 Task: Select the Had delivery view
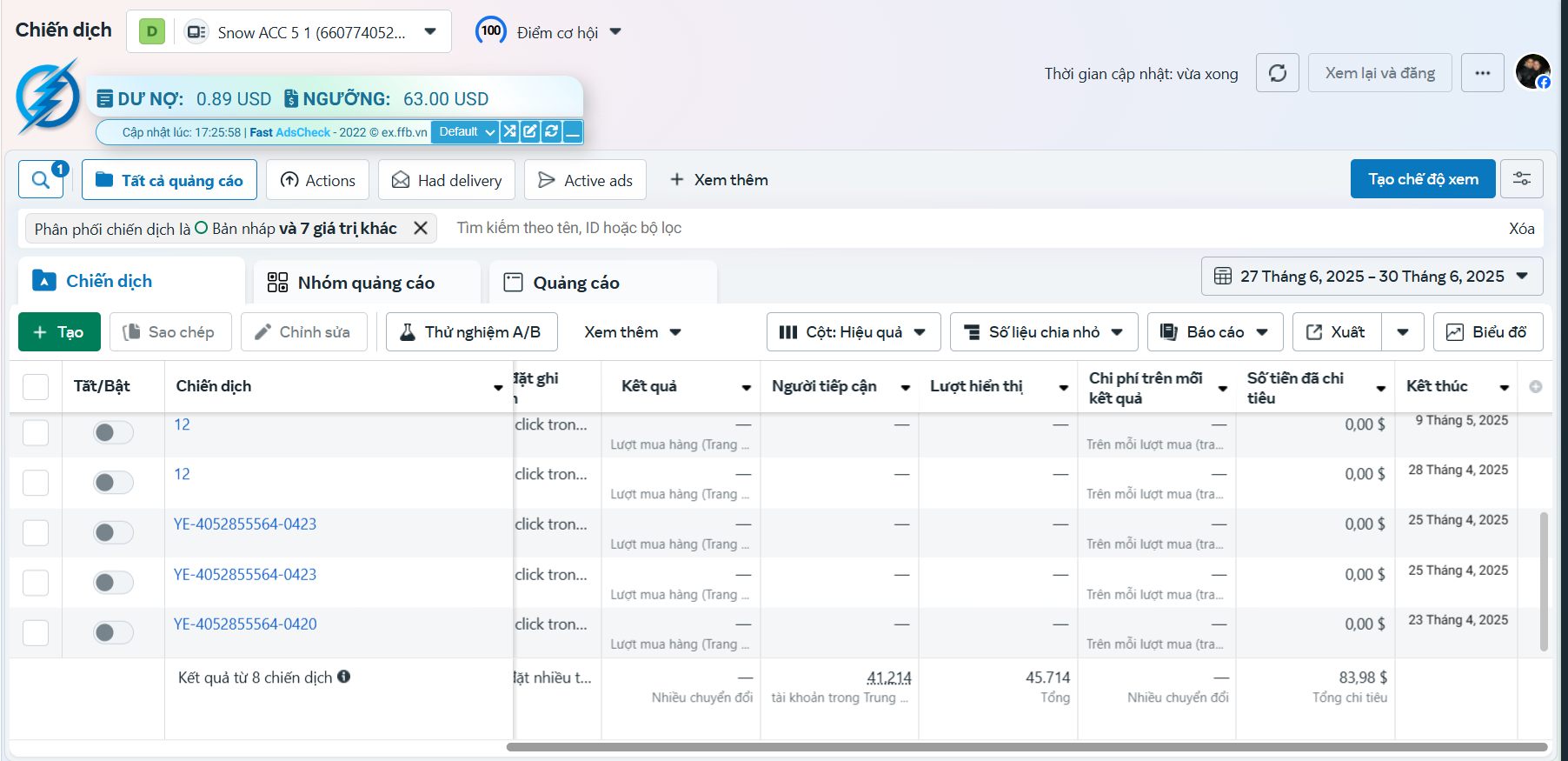point(447,180)
